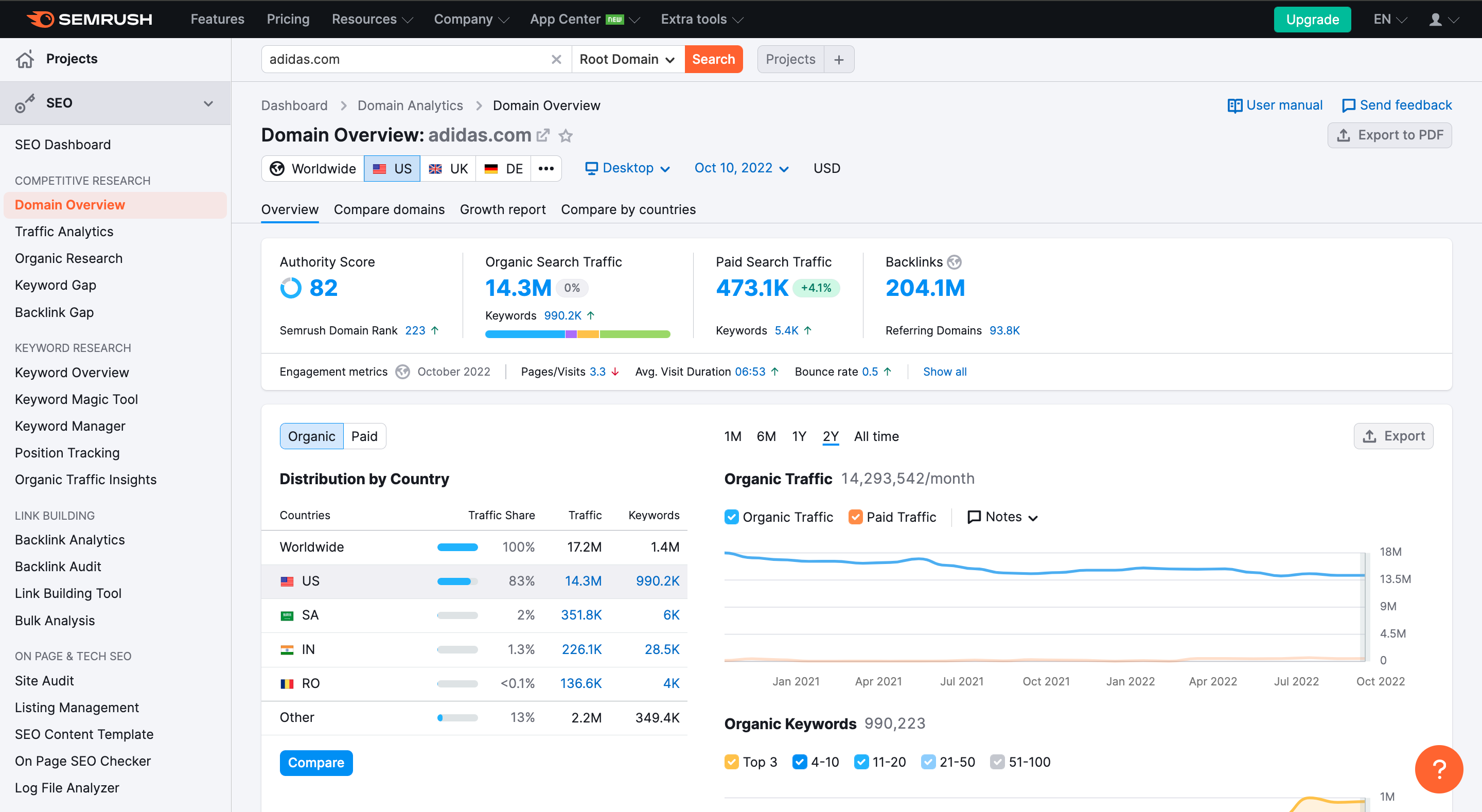Open the EN language dropdown

point(1390,19)
